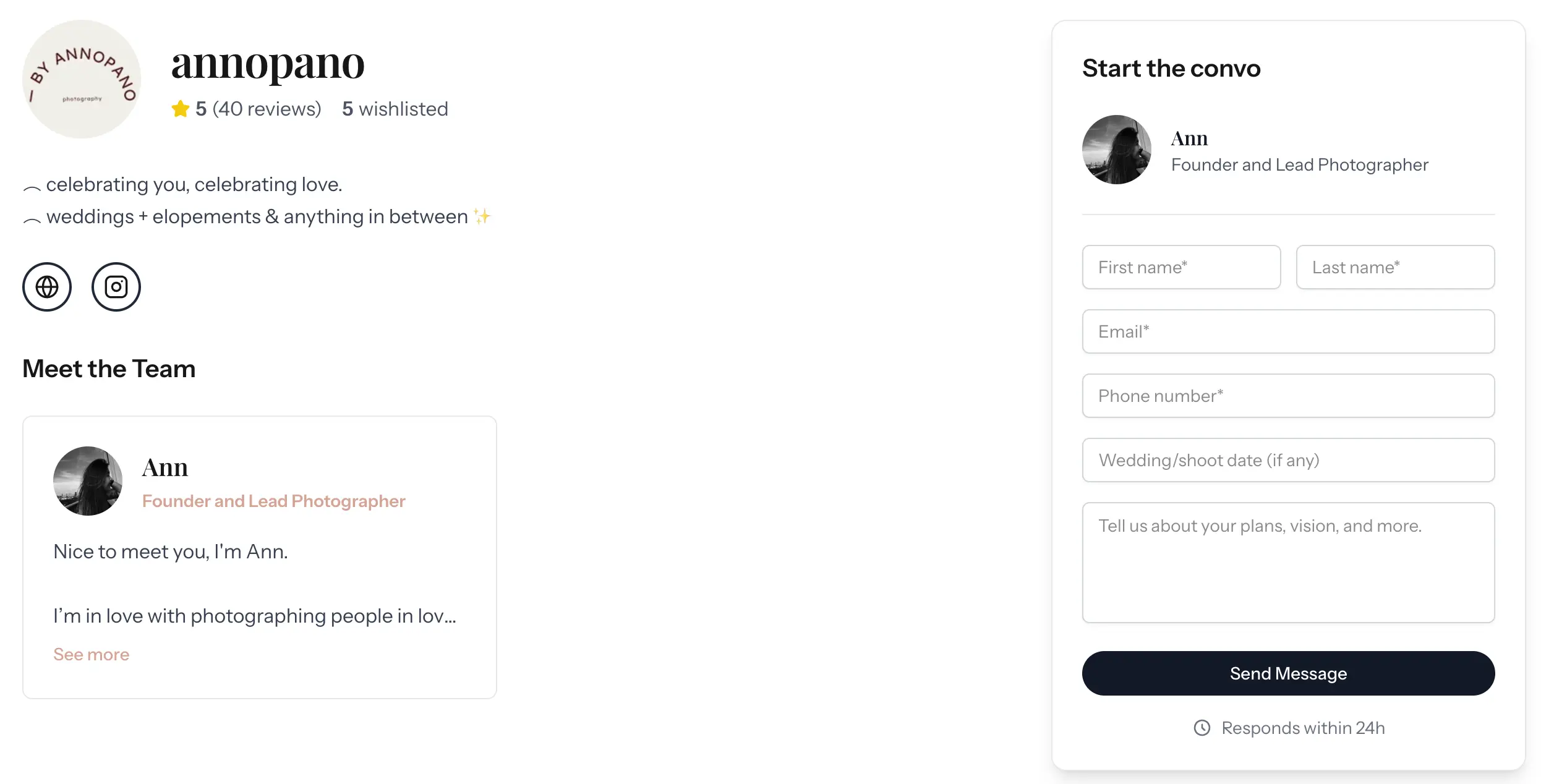The image size is (1541, 784).
Task: Click the 5 wishlisted count
Action: click(395, 109)
